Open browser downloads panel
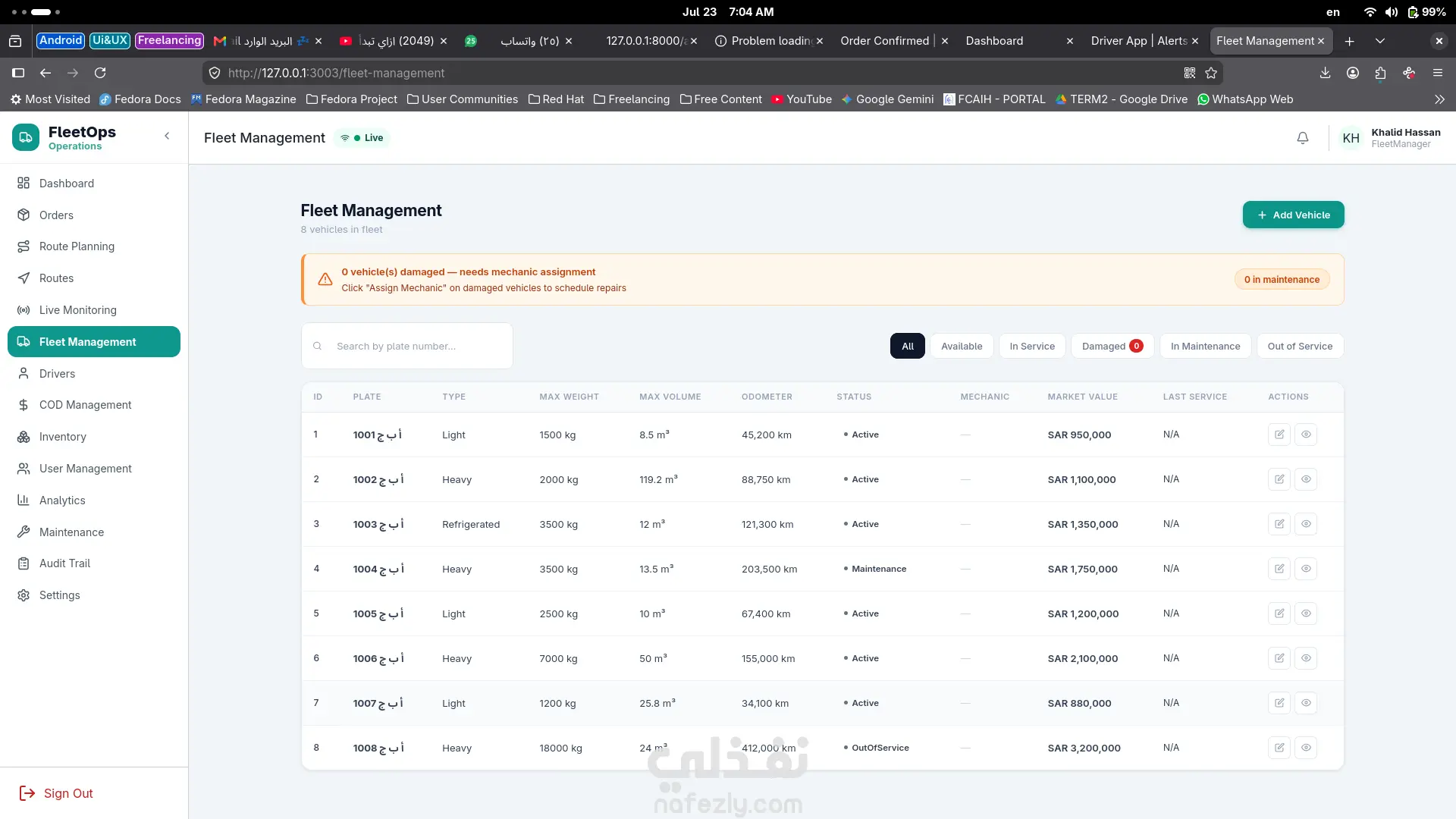Screen dimensions: 1456x819 1325,73
